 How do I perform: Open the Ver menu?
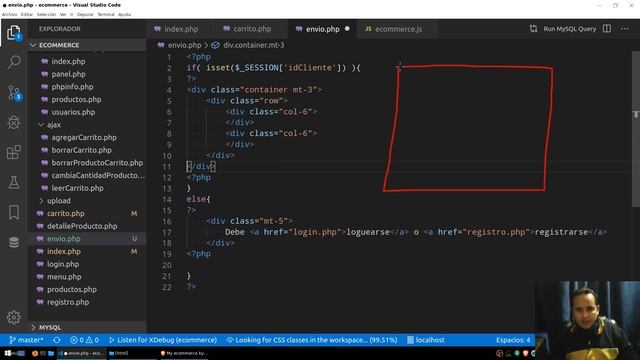[x=63, y=14]
